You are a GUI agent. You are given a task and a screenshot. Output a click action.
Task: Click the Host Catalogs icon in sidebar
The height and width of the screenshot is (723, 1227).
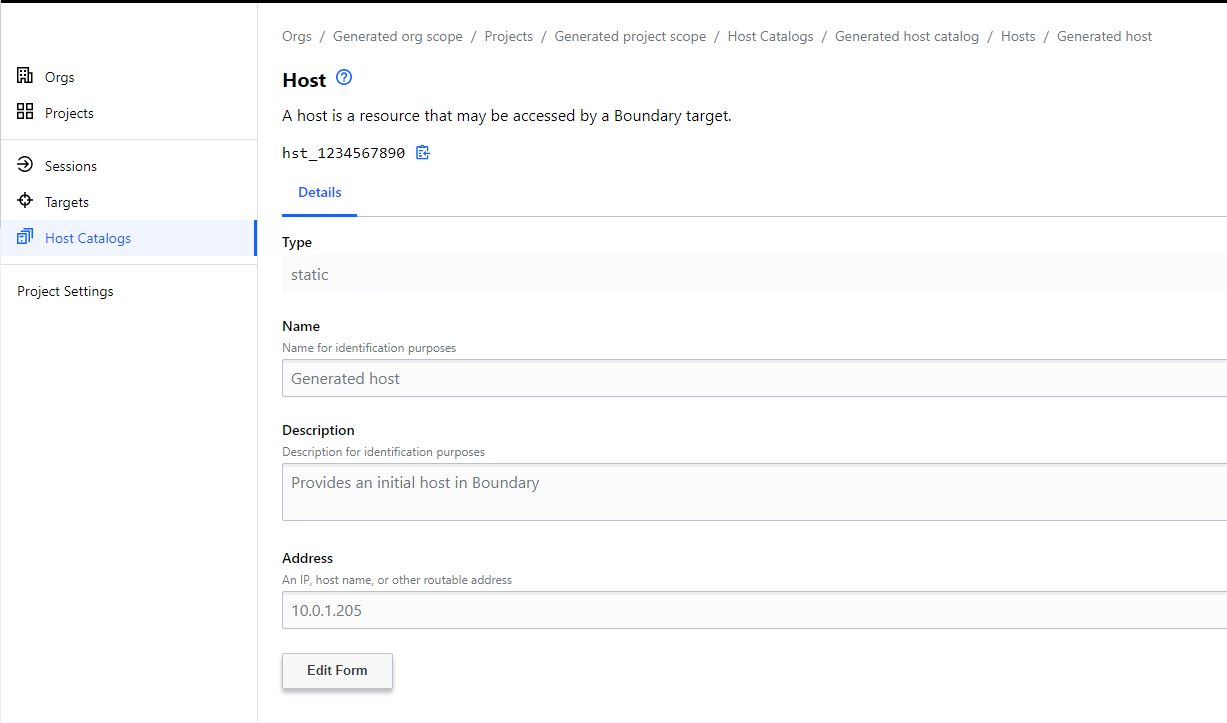point(25,237)
